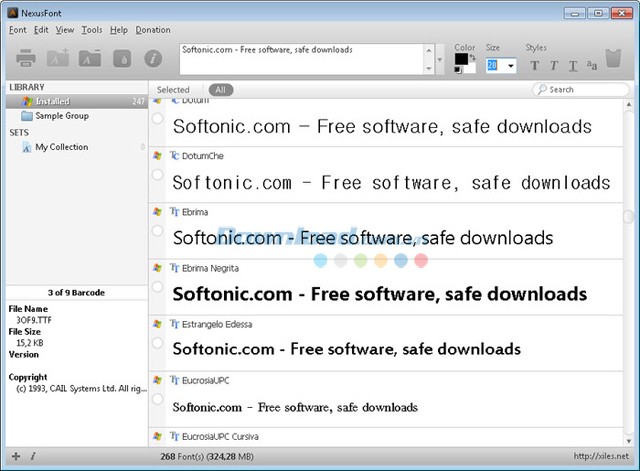Open the font size dropdown

point(511,66)
